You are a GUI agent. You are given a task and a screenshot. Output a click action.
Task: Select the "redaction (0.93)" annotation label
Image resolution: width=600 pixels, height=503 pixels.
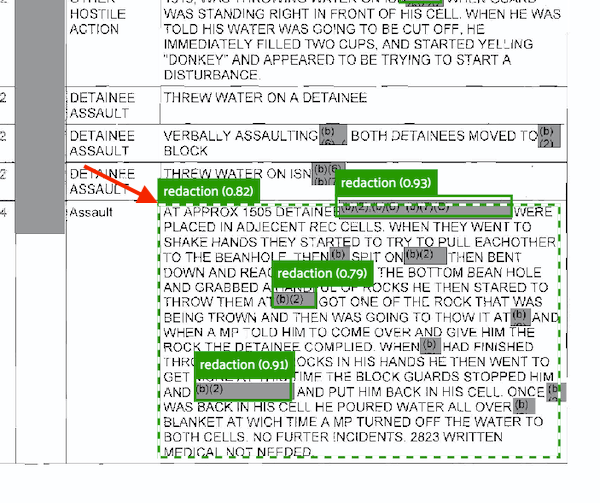tap(384, 183)
